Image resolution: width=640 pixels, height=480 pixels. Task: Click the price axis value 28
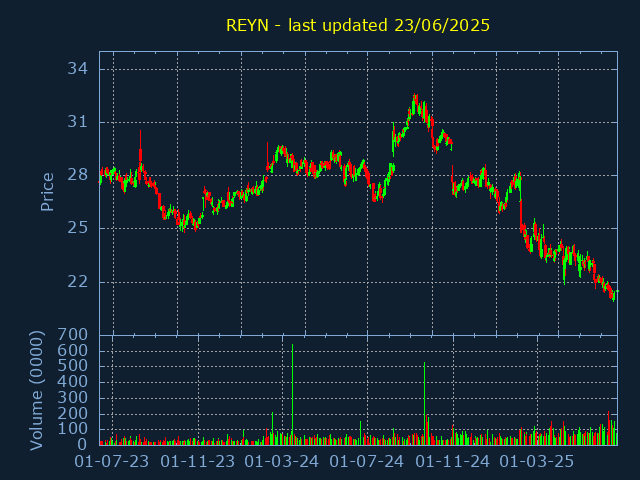tap(78, 175)
